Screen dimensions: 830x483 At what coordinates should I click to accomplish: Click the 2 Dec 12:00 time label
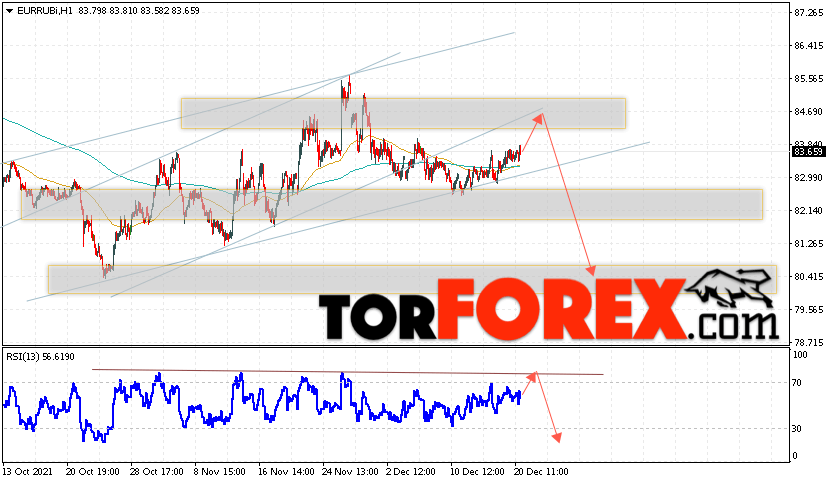pyautogui.click(x=411, y=472)
